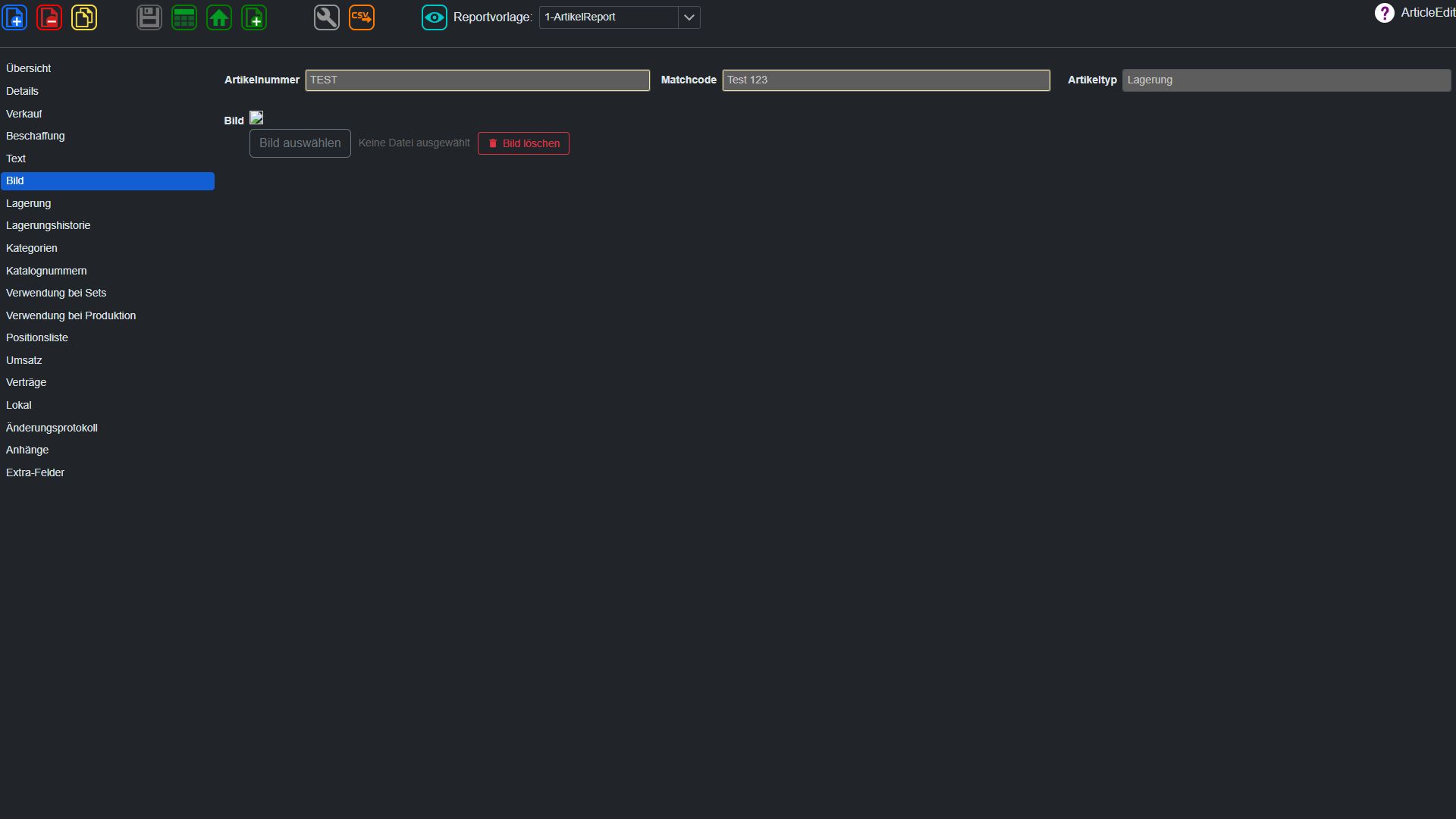Click the green home icon
1456x819 pixels.
(219, 17)
